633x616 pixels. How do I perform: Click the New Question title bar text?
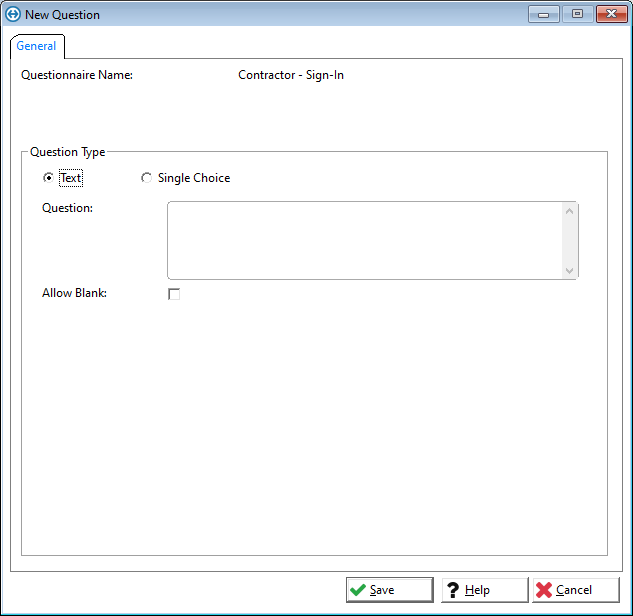62,15
